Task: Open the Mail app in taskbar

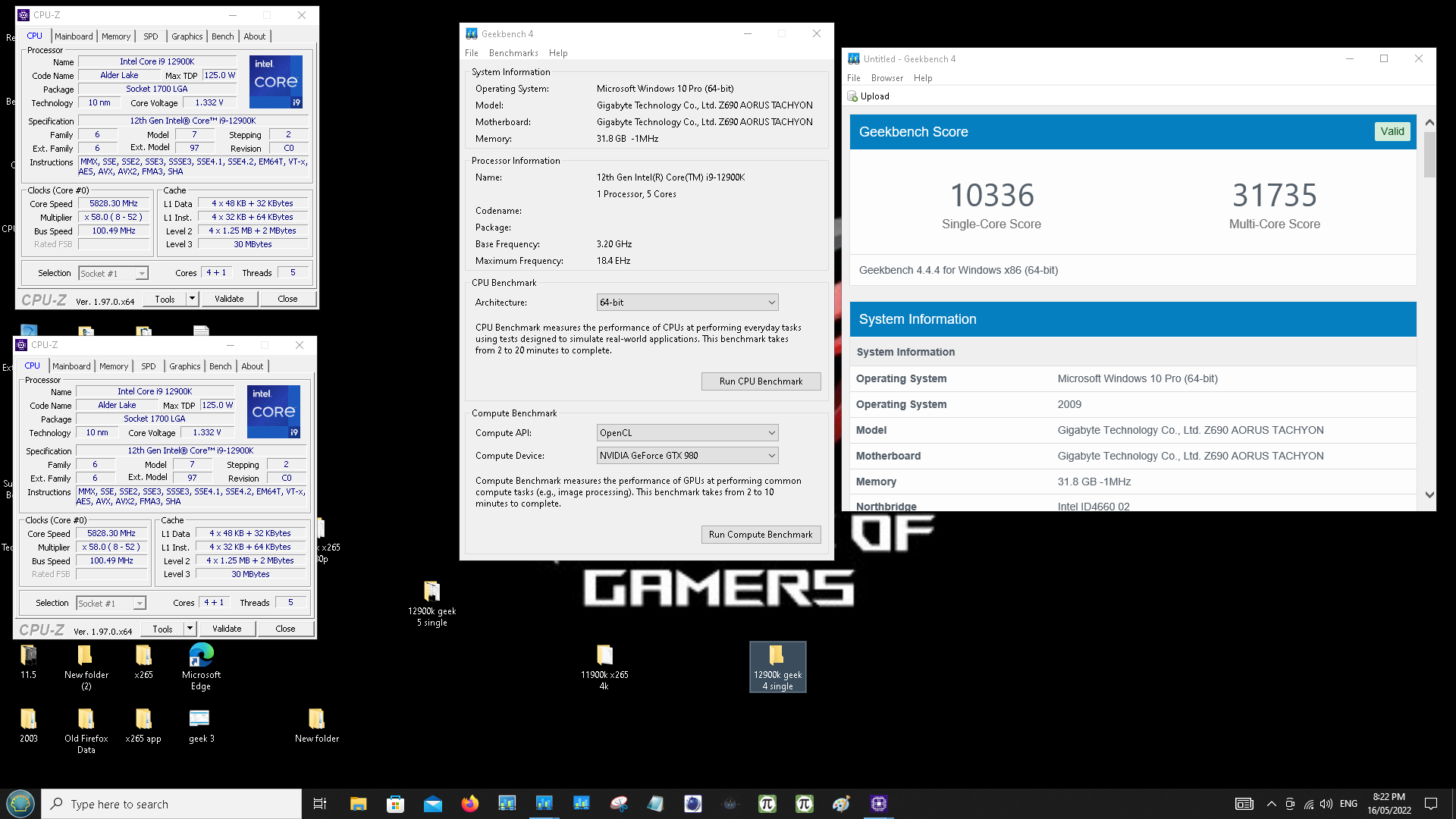Action: point(432,804)
